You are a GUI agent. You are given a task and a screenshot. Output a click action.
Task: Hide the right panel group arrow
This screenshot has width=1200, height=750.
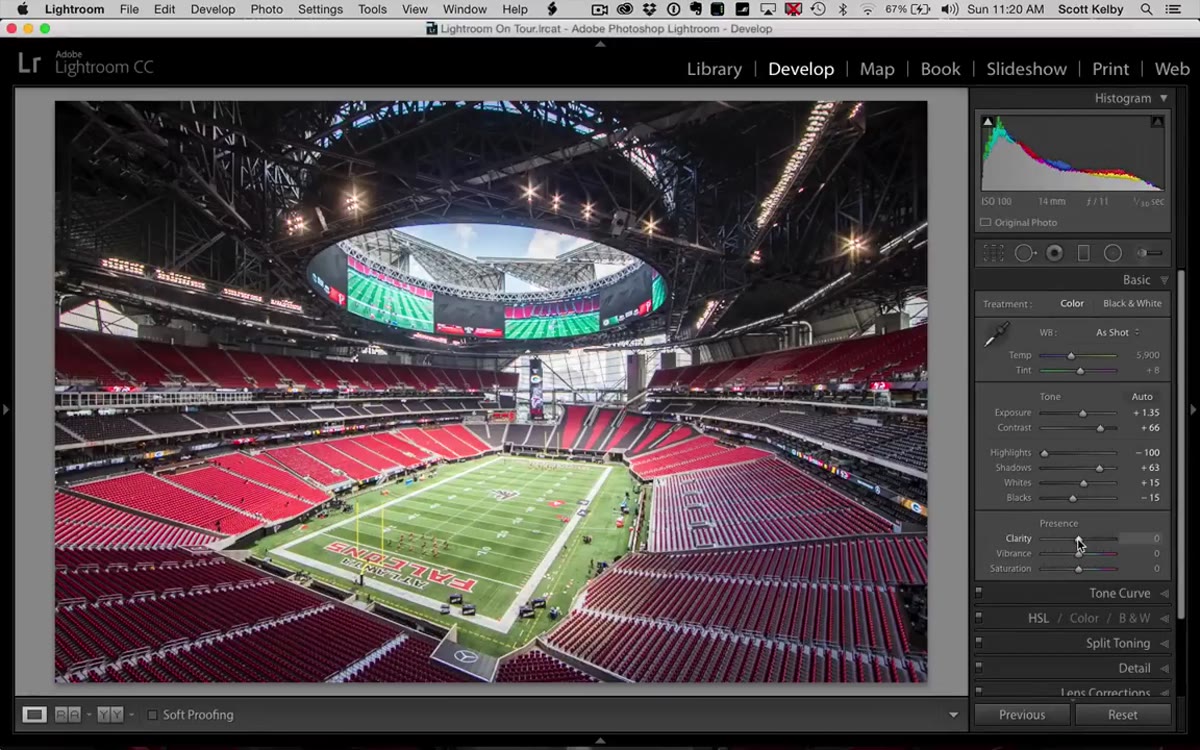pos(1193,409)
